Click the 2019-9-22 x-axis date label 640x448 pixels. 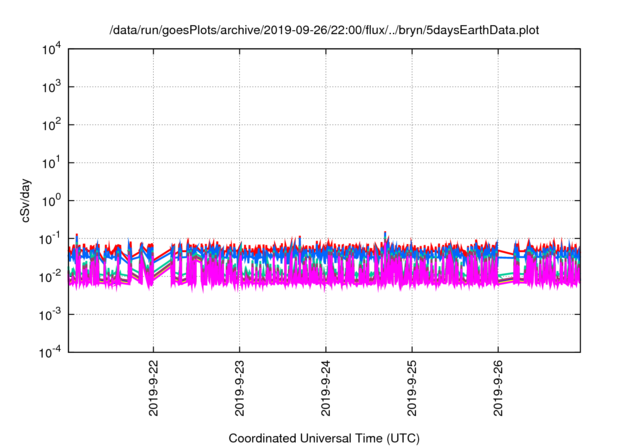(153, 388)
